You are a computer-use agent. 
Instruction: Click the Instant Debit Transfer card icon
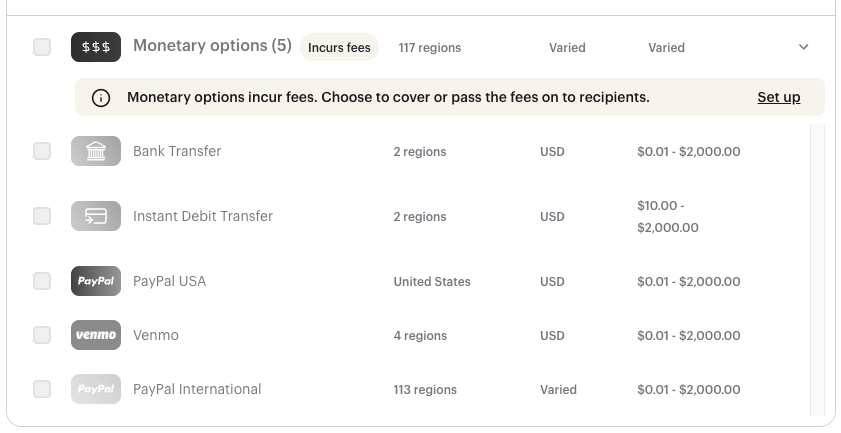pos(96,216)
